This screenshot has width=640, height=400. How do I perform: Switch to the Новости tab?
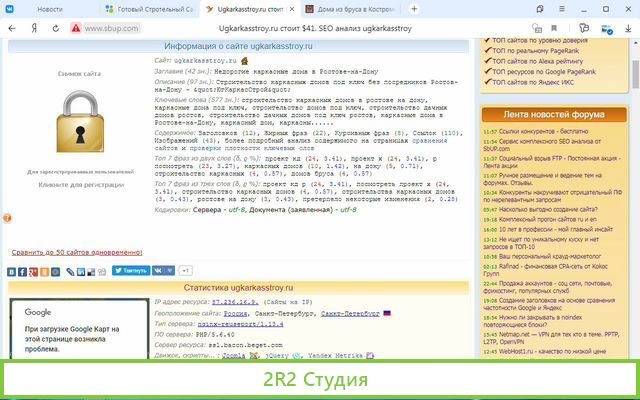[x=50, y=9]
